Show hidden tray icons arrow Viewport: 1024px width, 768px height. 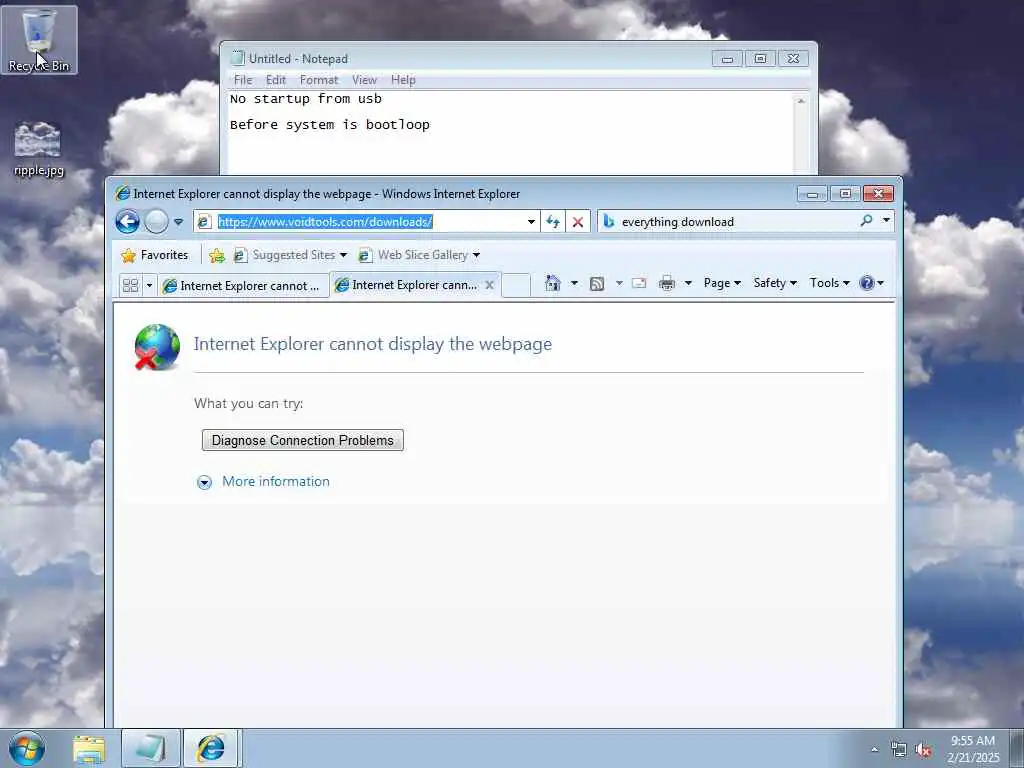[874, 749]
